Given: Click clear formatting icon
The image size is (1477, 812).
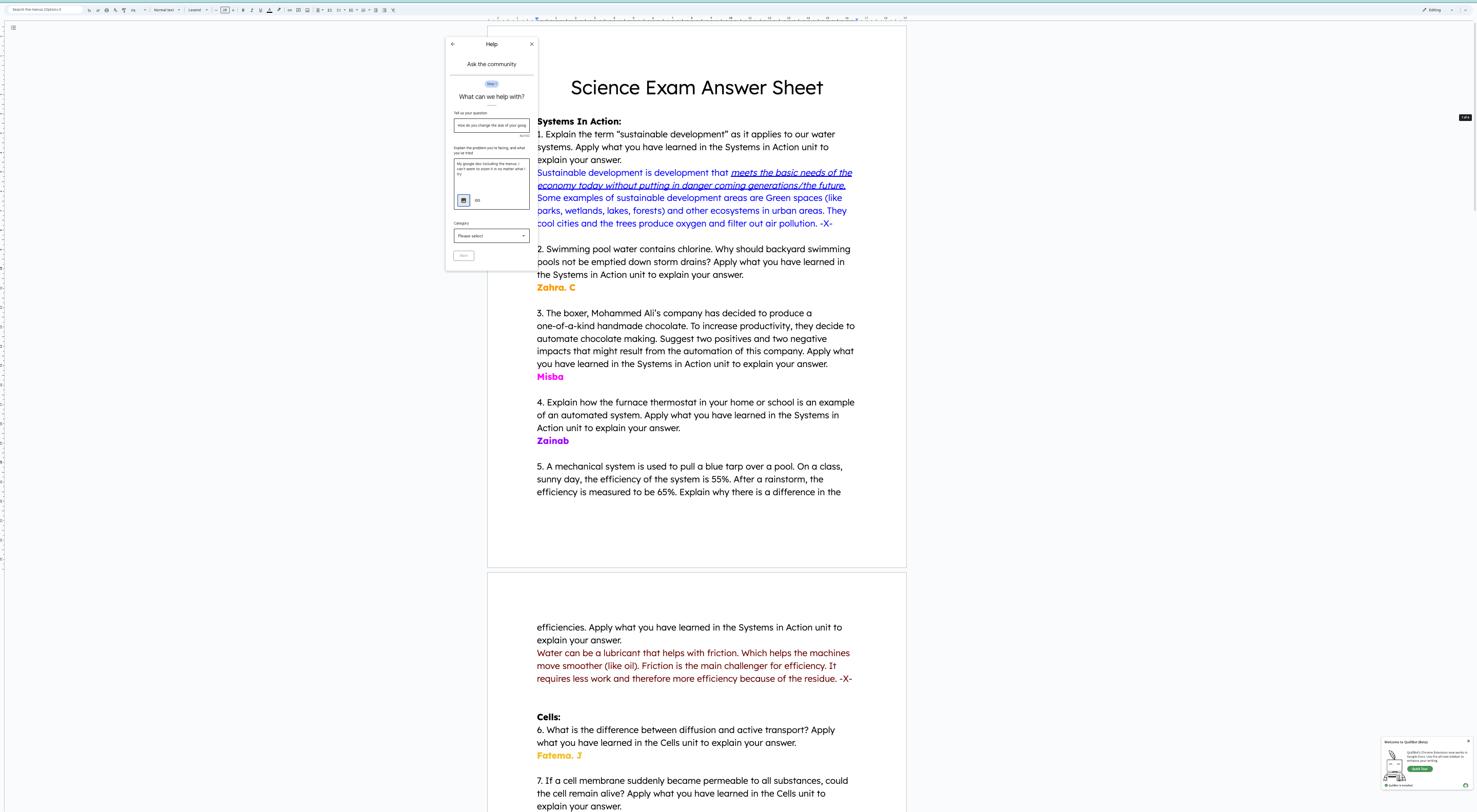Looking at the screenshot, I should coord(393,10).
